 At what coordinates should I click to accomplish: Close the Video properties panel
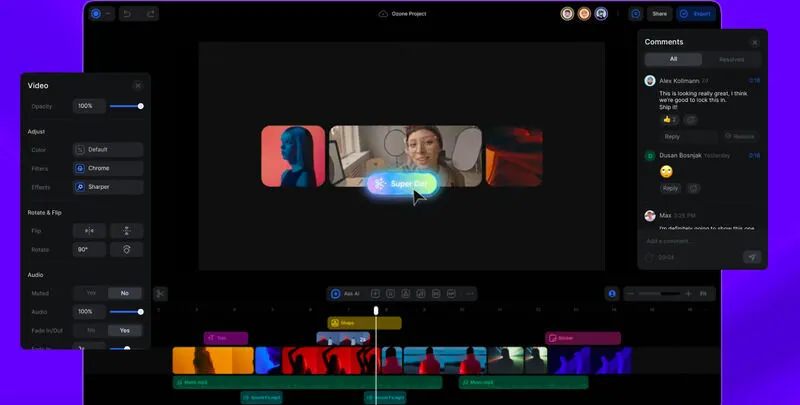point(138,86)
